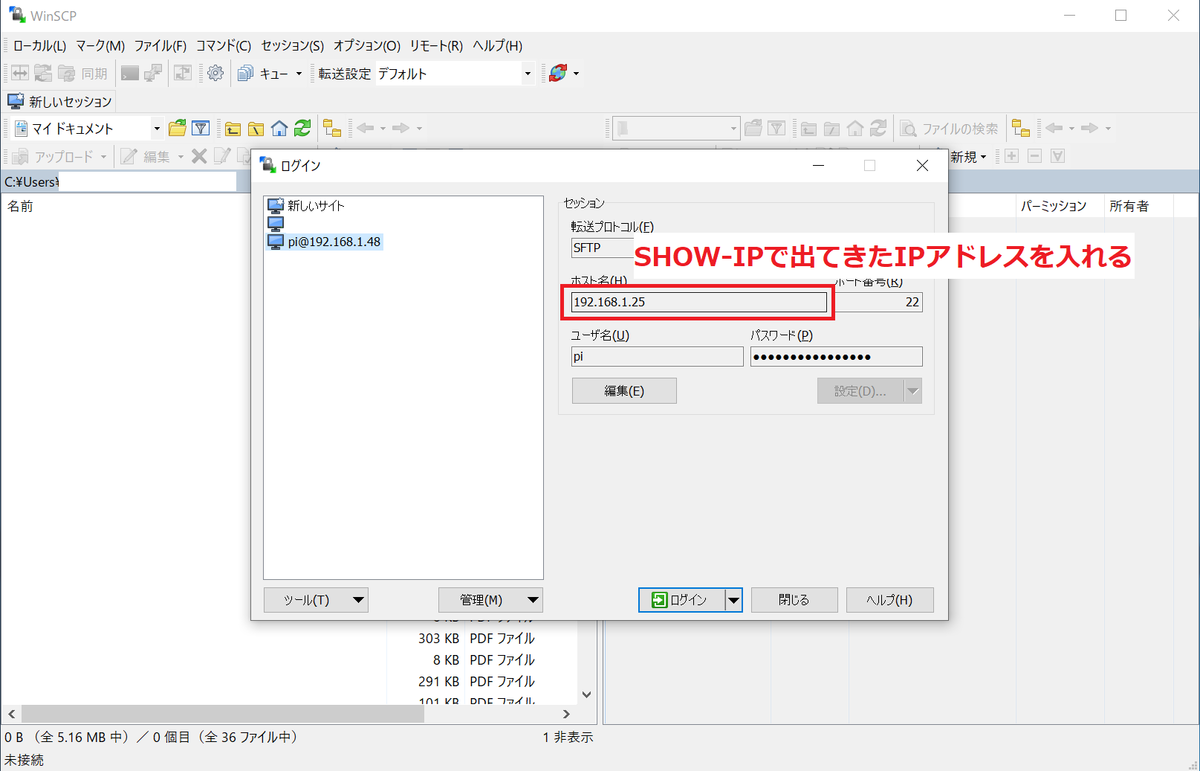Click the local path field C:¥Users¥

coord(120,182)
